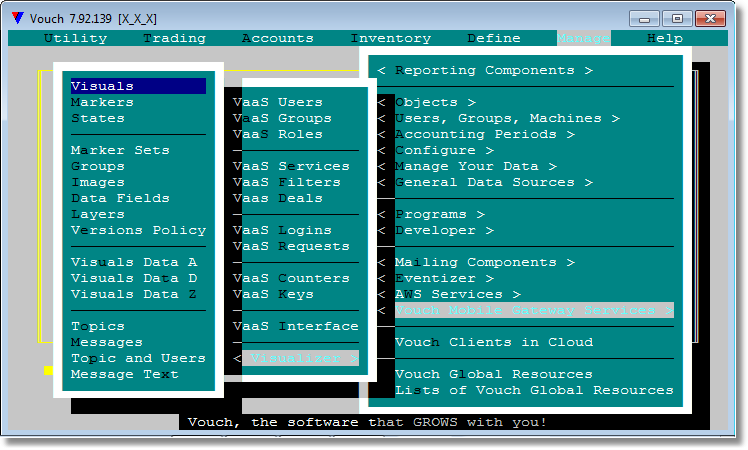Close the Vouch window
This screenshot has height=450, width=748.
(x=710, y=19)
